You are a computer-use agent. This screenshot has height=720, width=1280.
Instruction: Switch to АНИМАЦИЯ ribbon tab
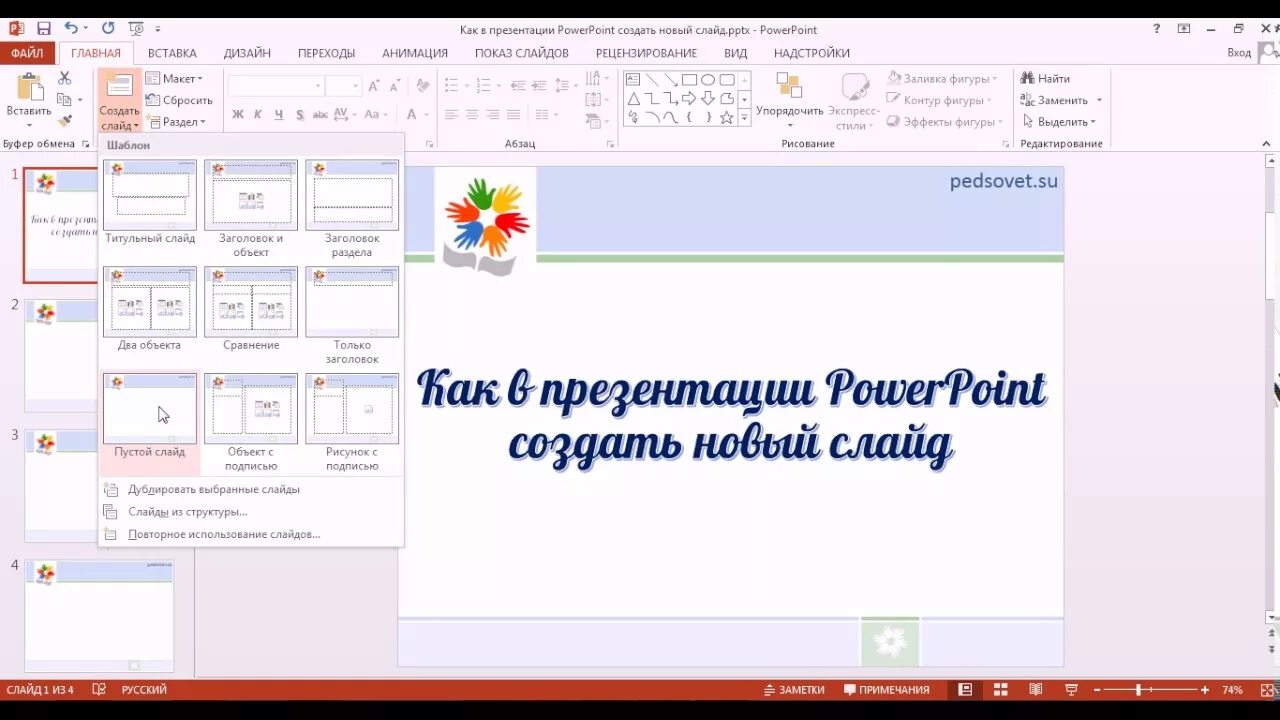coord(415,53)
